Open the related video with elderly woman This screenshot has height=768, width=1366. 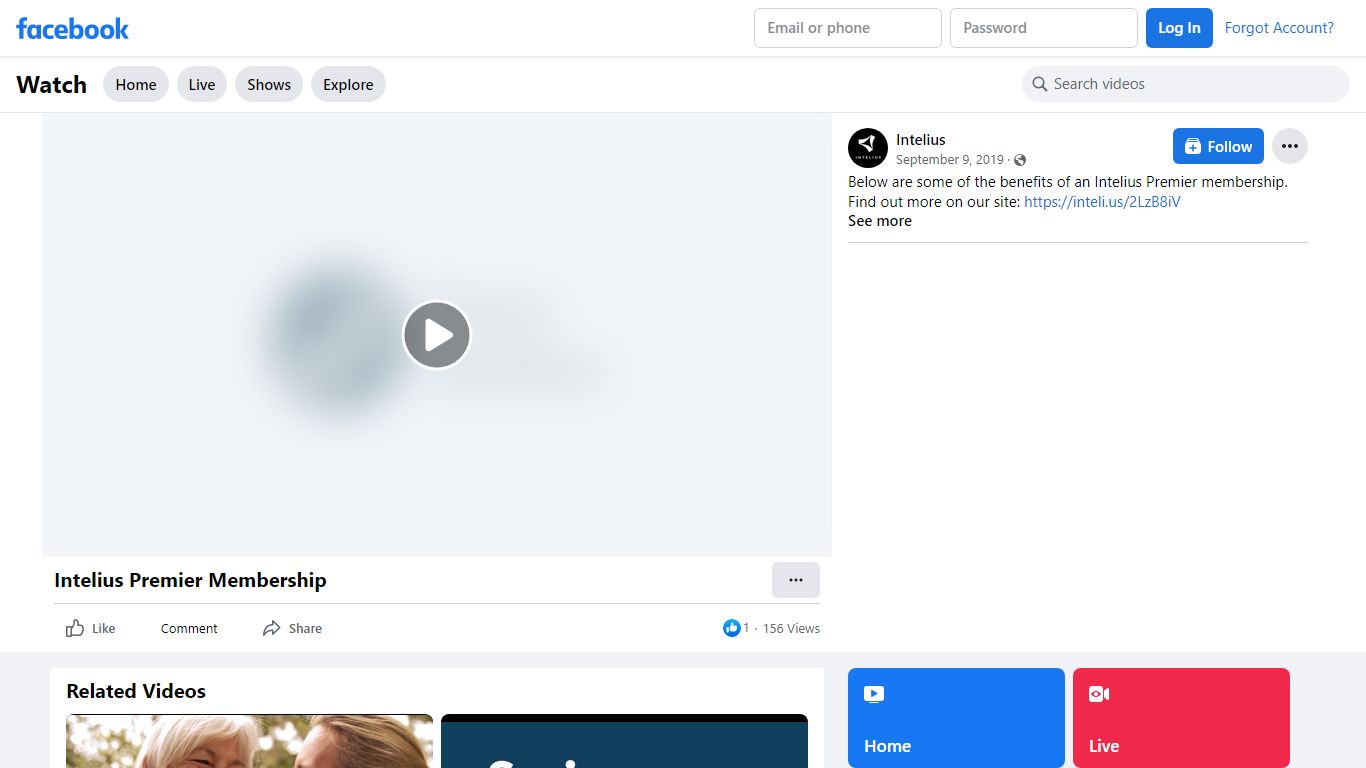pyautogui.click(x=250, y=741)
